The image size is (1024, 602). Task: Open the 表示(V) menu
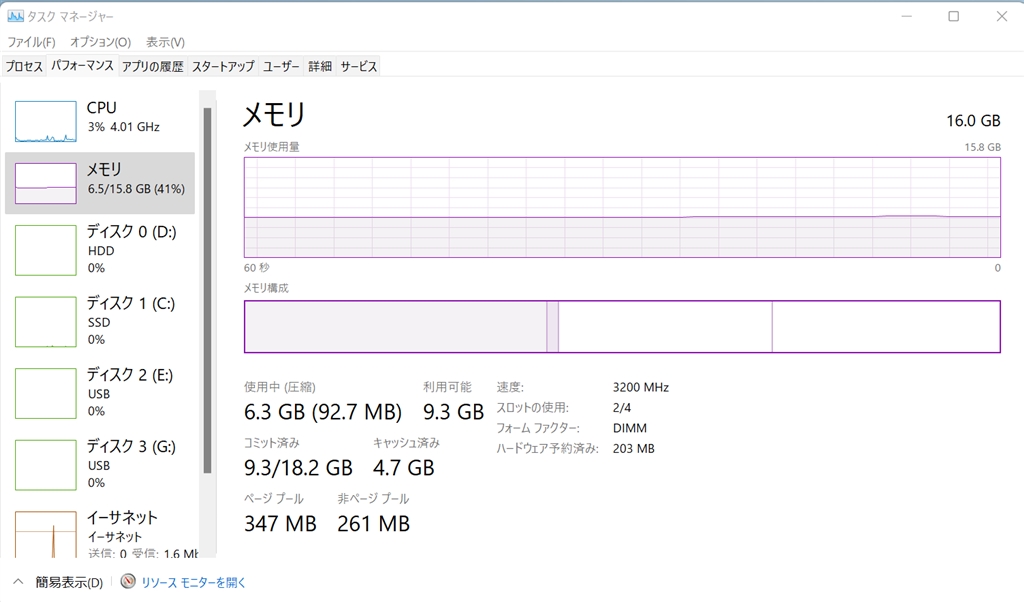coord(165,42)
